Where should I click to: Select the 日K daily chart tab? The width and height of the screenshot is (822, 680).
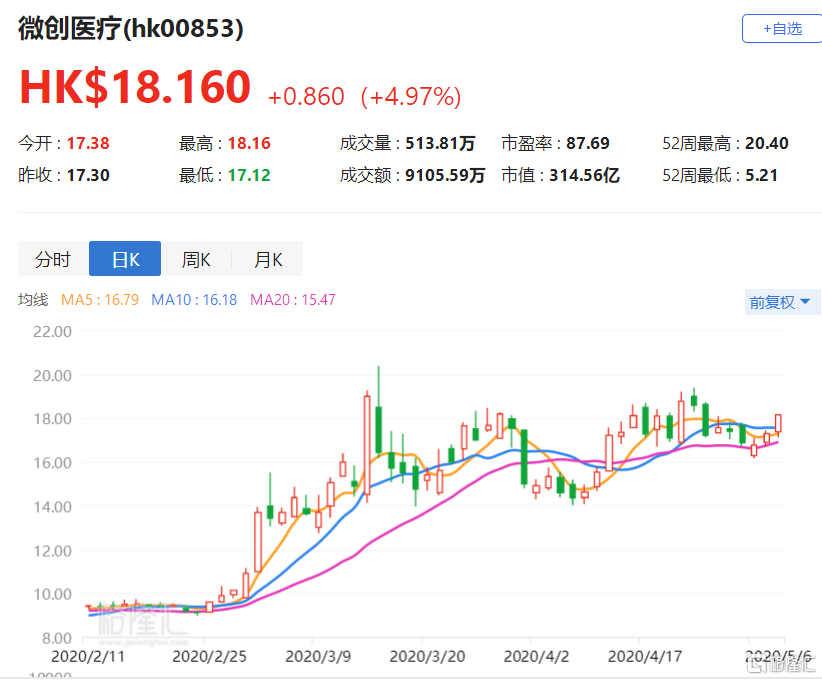click(125, 260)
